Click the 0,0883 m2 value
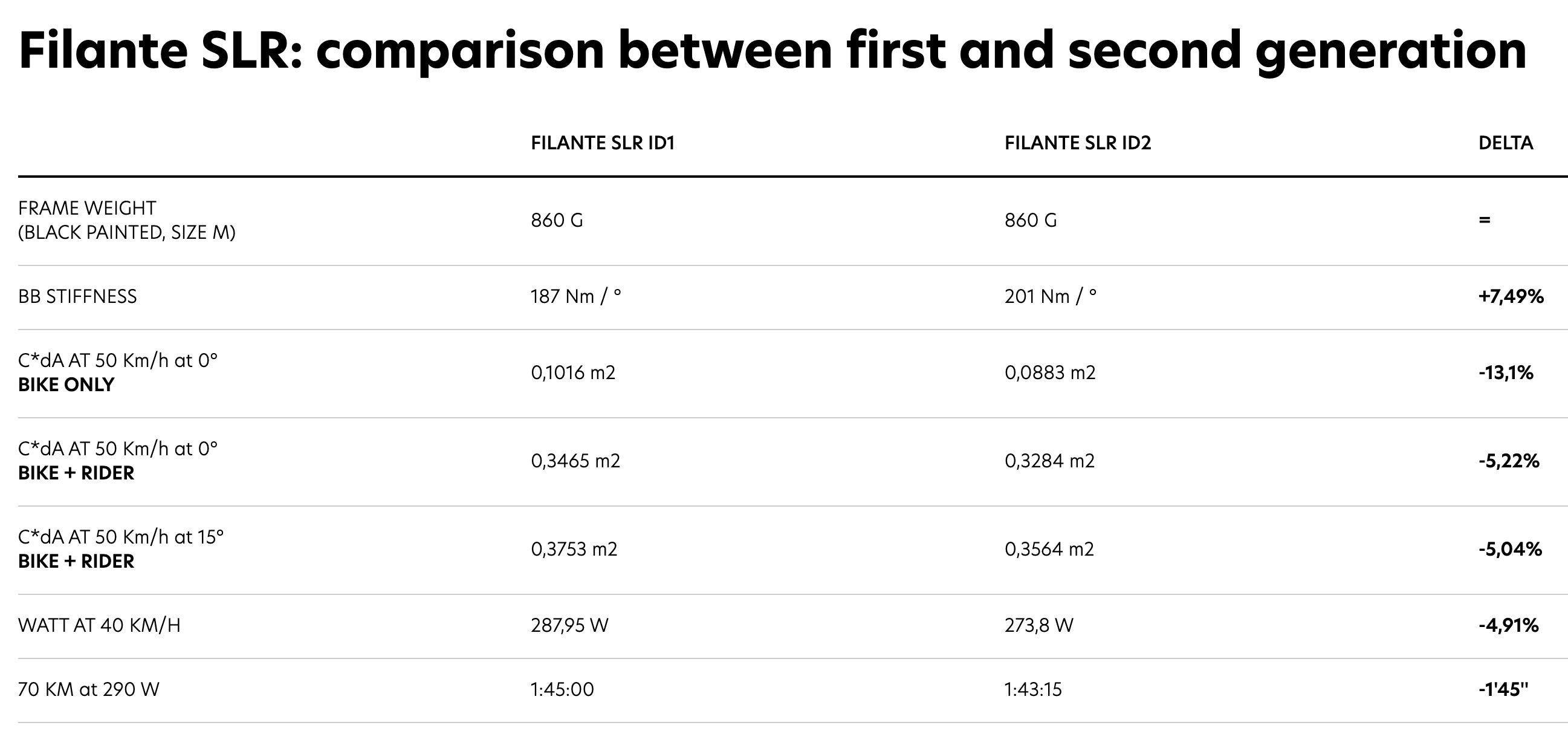The image size is (1568, 734). (x=1050, y=372)
